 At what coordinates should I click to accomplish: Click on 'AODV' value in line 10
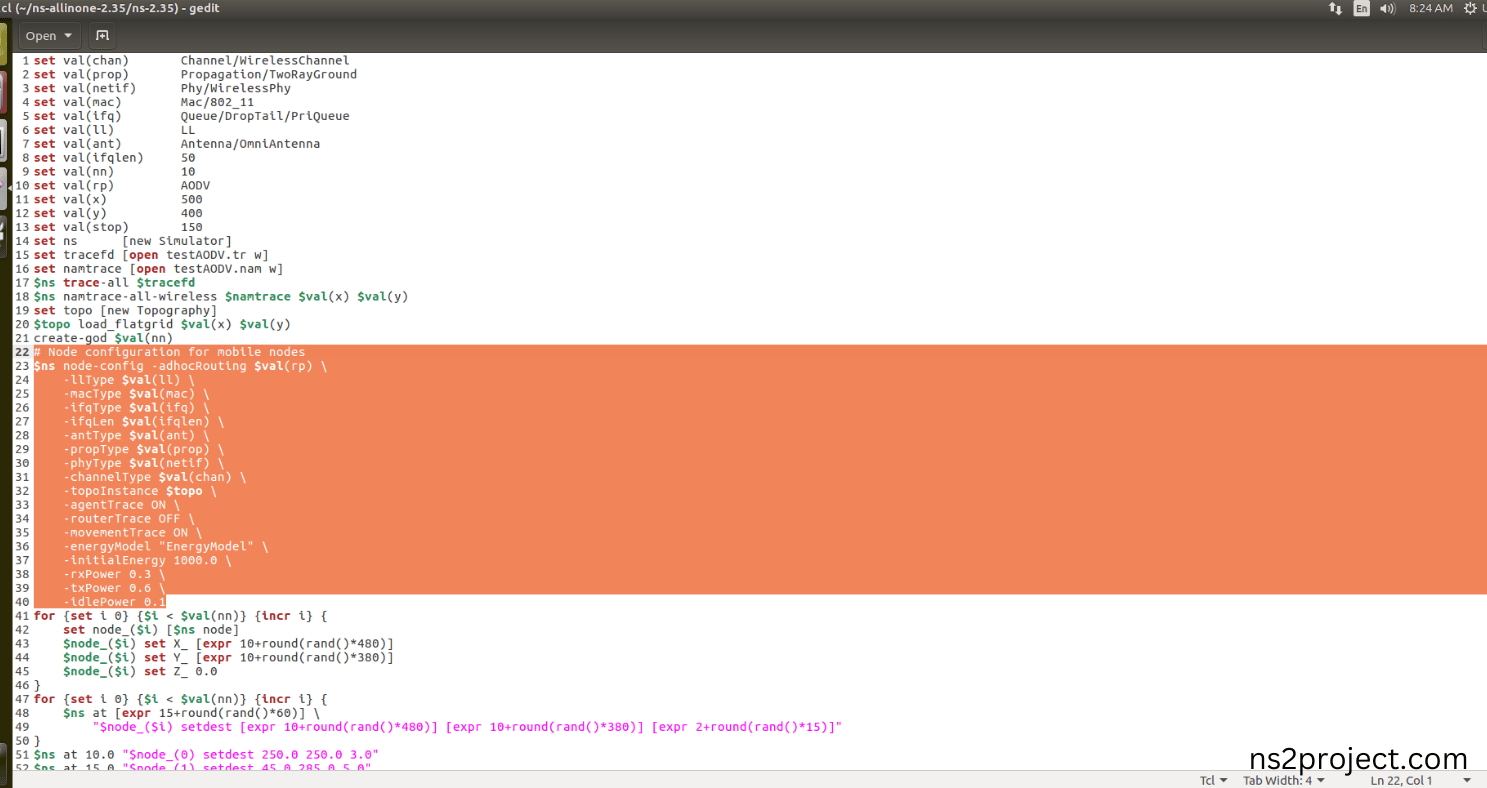click(195, 186)
